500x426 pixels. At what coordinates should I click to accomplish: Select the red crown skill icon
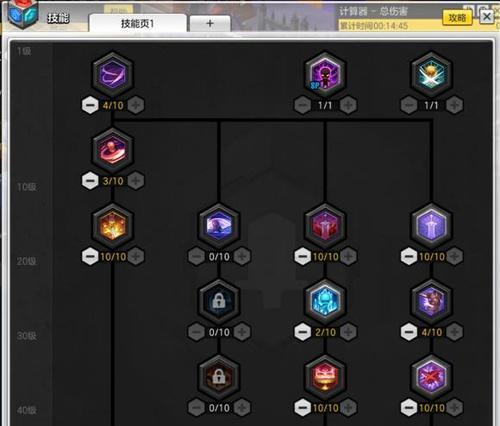[325, 377]
